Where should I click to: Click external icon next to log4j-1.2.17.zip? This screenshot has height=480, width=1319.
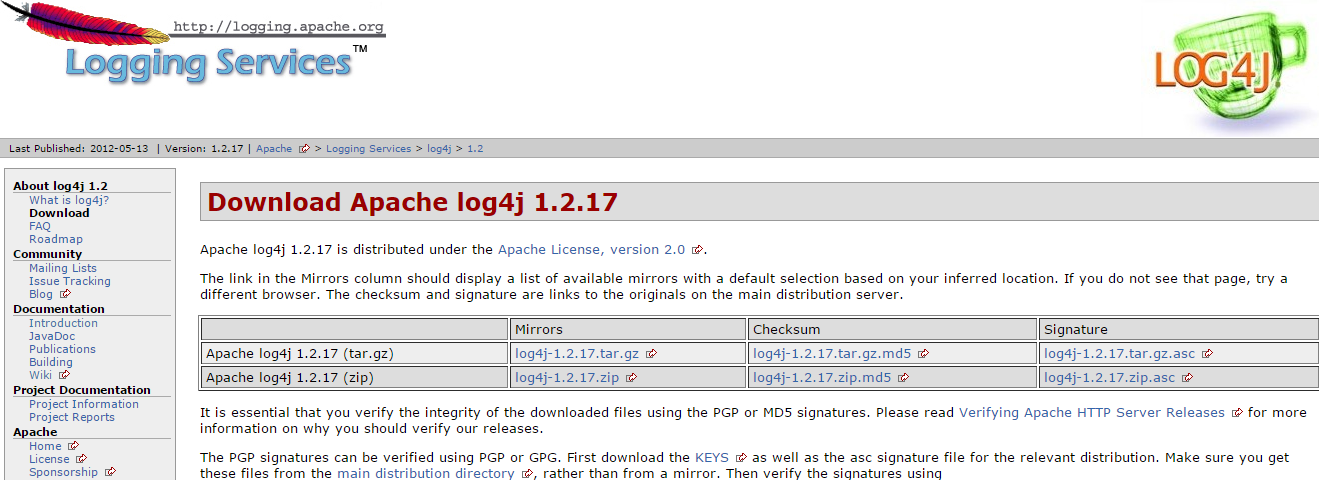[631, 378]
